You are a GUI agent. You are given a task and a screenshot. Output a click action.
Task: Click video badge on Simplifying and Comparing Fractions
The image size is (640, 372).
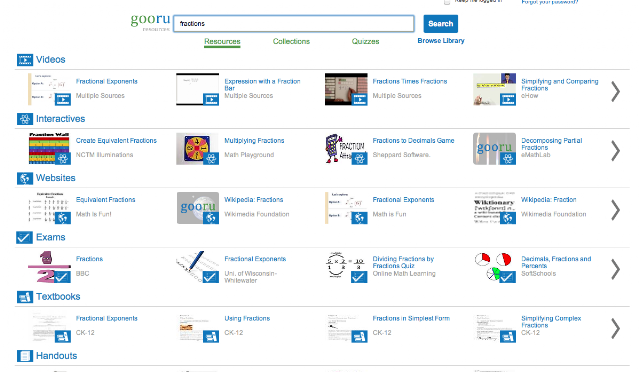508,99
